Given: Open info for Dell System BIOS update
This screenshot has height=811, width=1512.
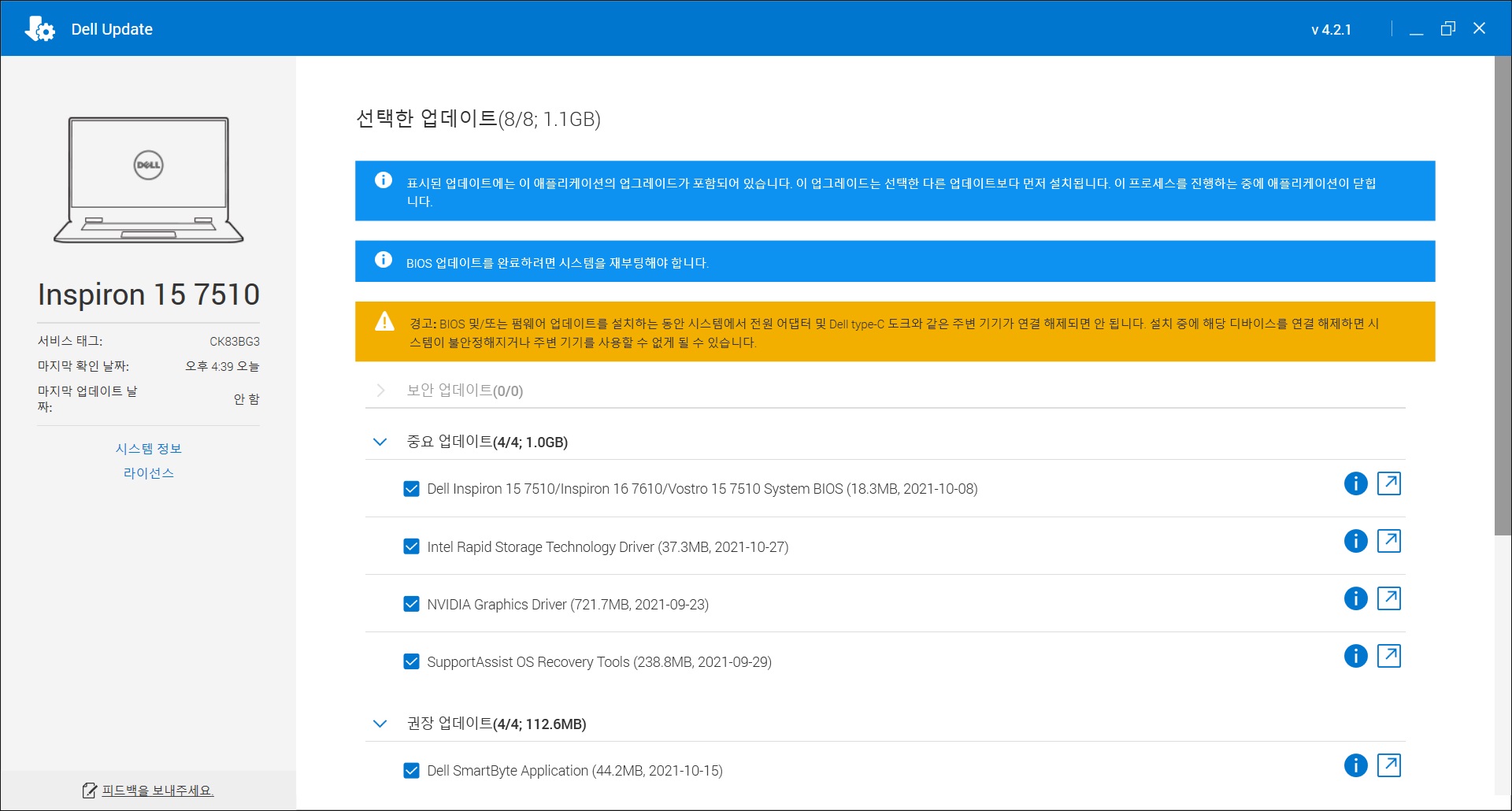Looking at the screenshot, I should (x=1355, y=483).
